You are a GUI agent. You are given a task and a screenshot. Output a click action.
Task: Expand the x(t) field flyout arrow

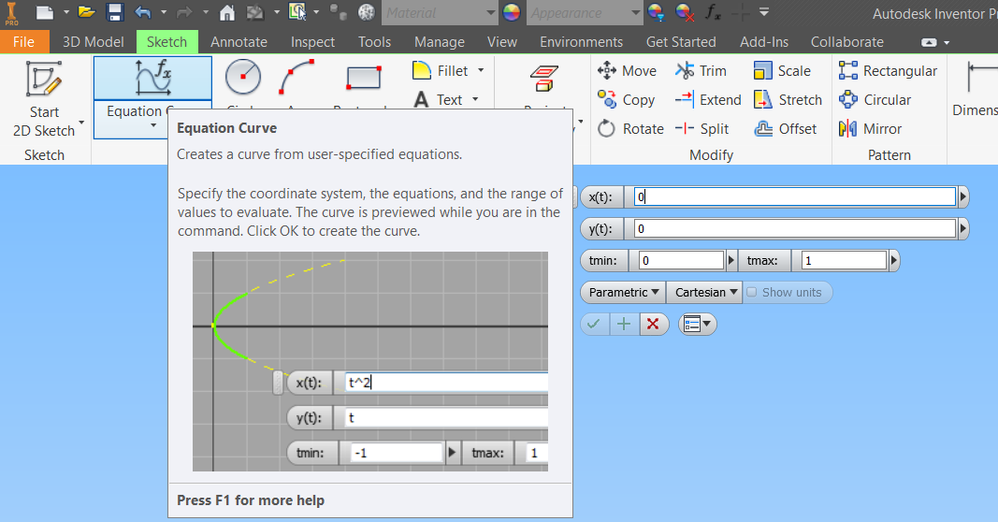click(963, 197)
